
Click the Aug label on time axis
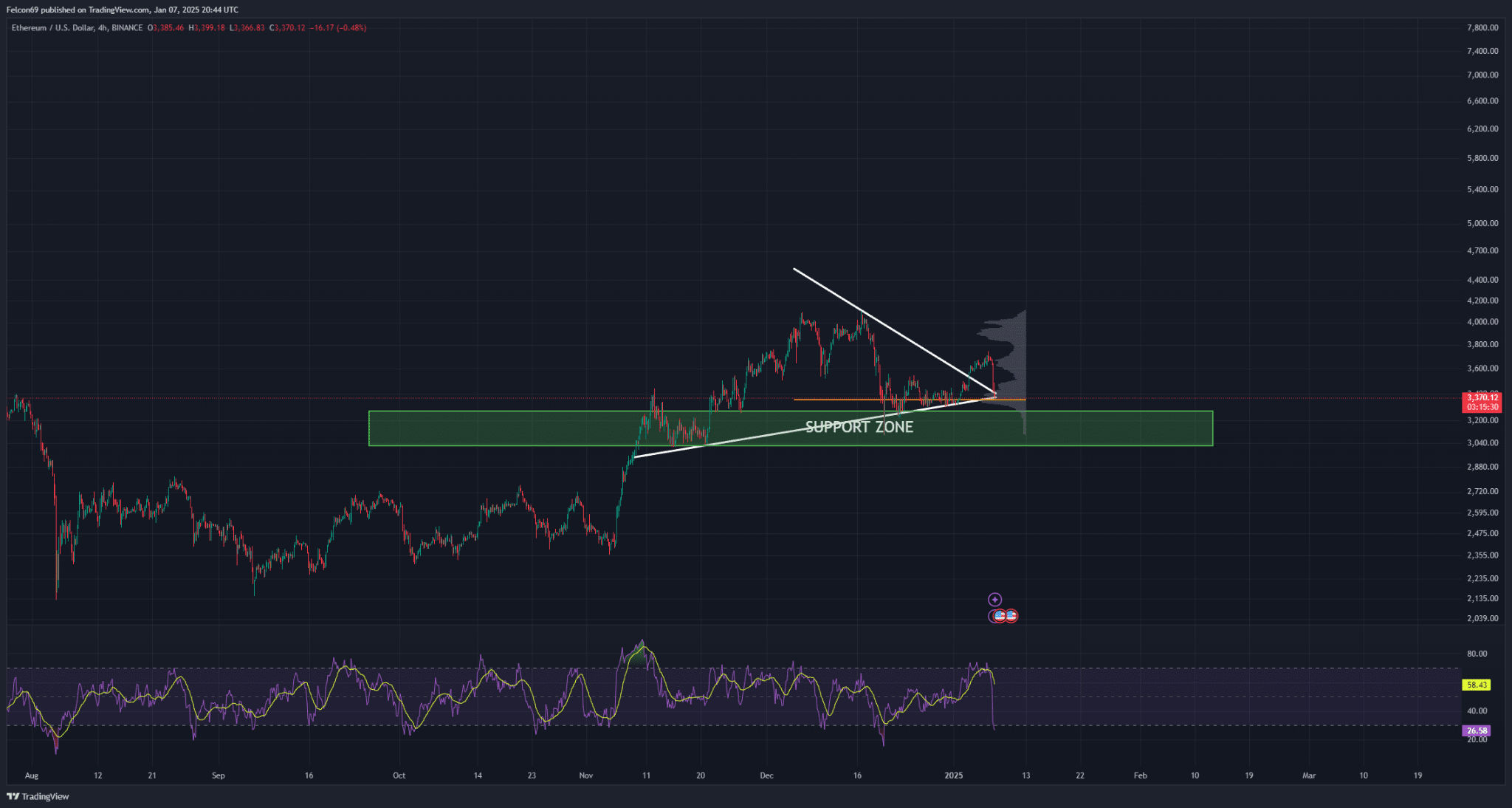[x=31, y=776]
